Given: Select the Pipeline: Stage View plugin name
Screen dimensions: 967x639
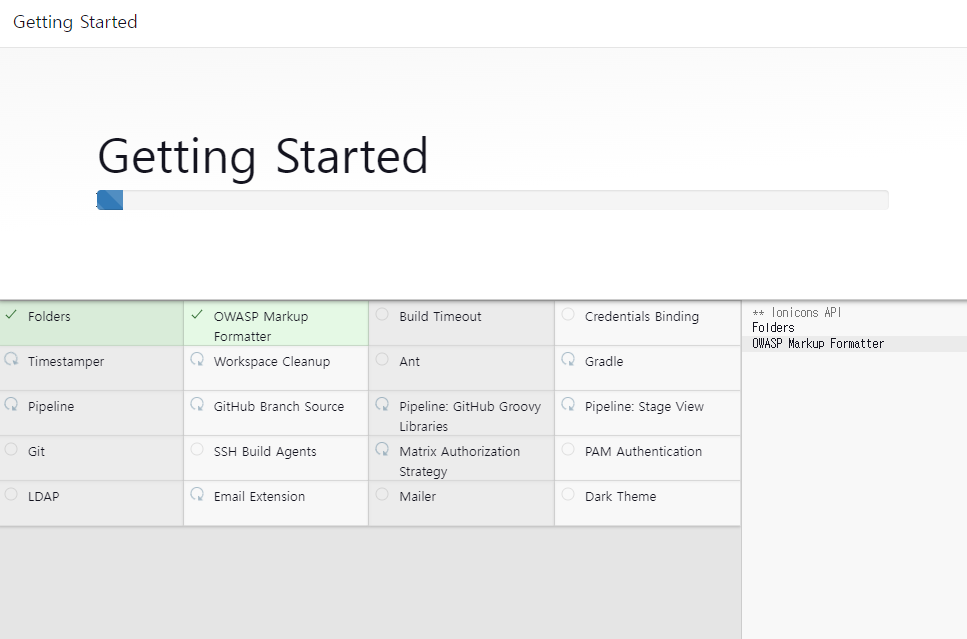Looking at the screenshot, I should point(644,406).
